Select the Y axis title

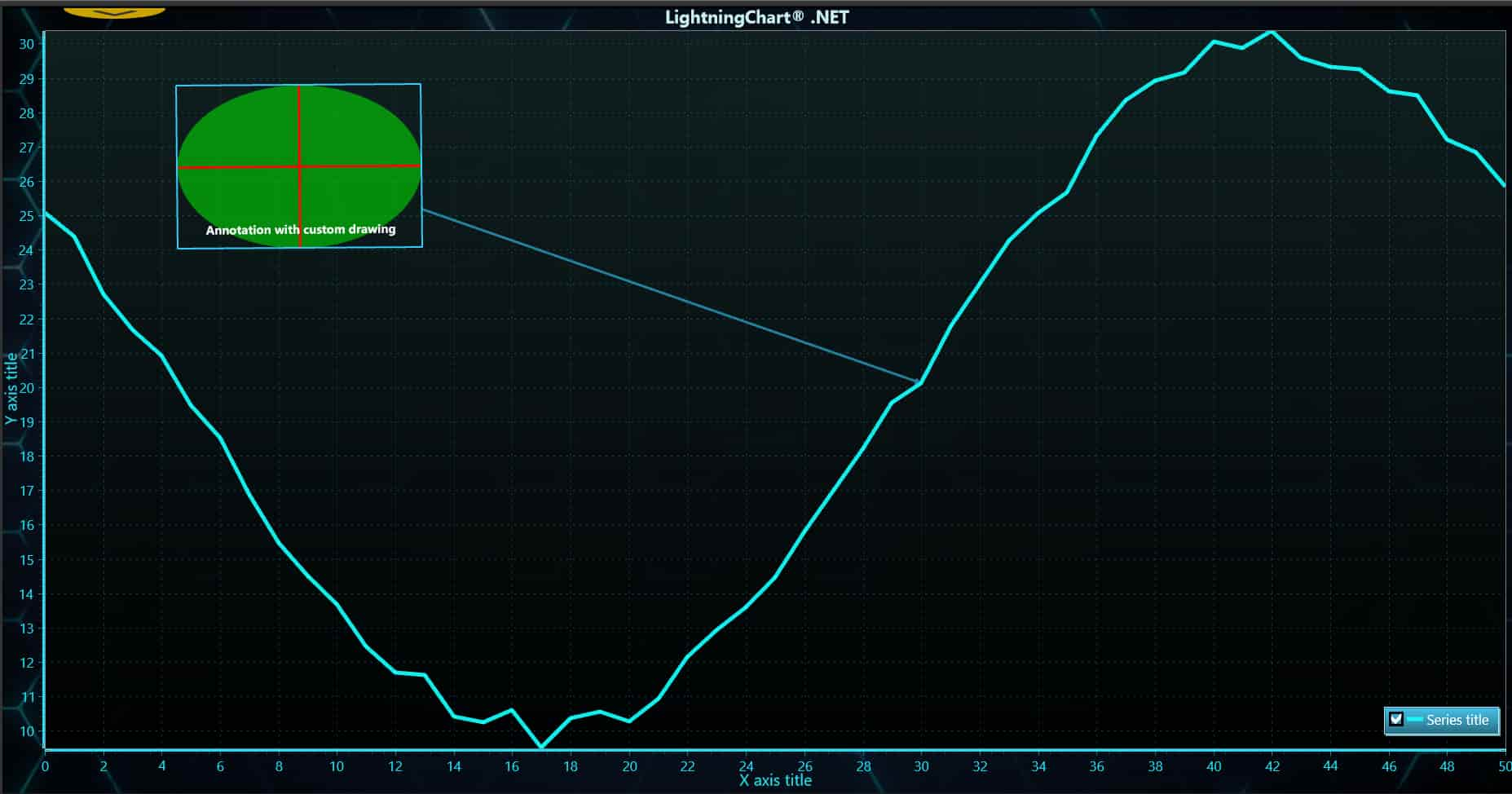(x=11, y=388)
